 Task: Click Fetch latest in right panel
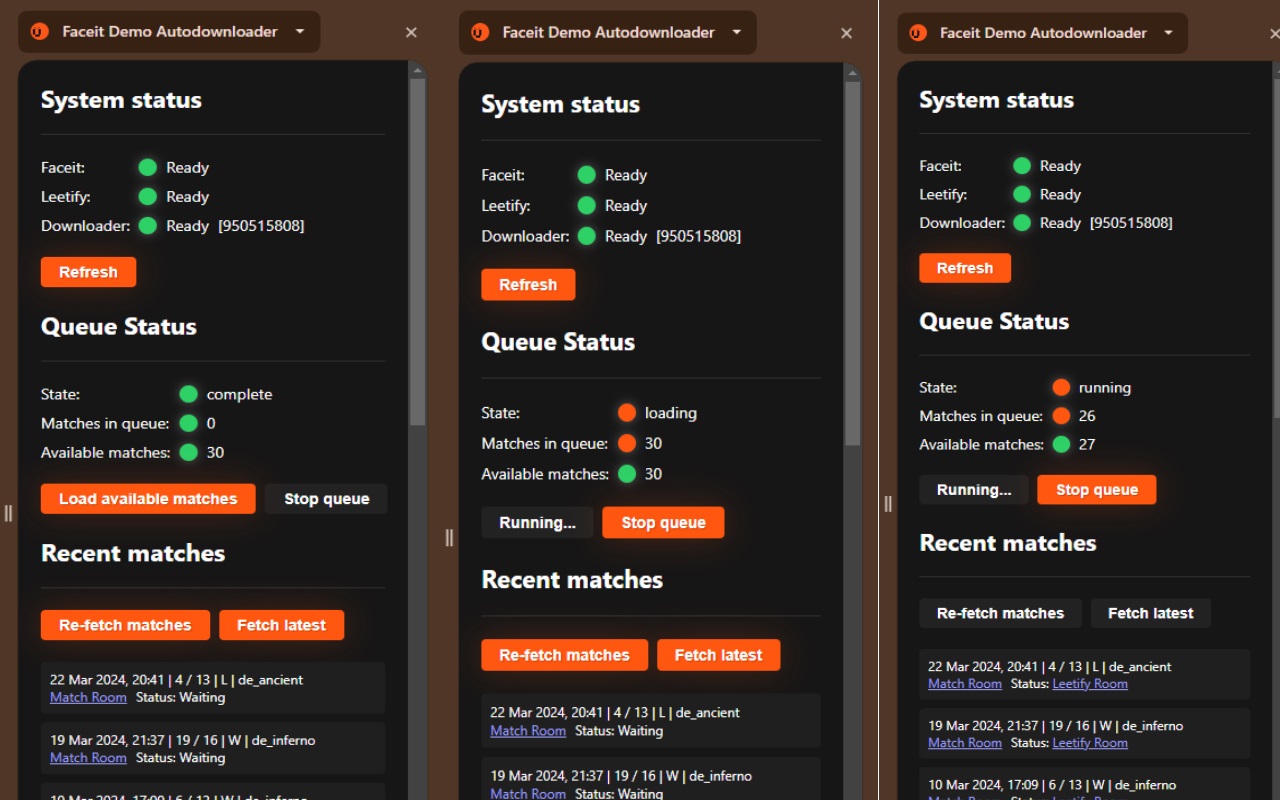(1150, 613)
